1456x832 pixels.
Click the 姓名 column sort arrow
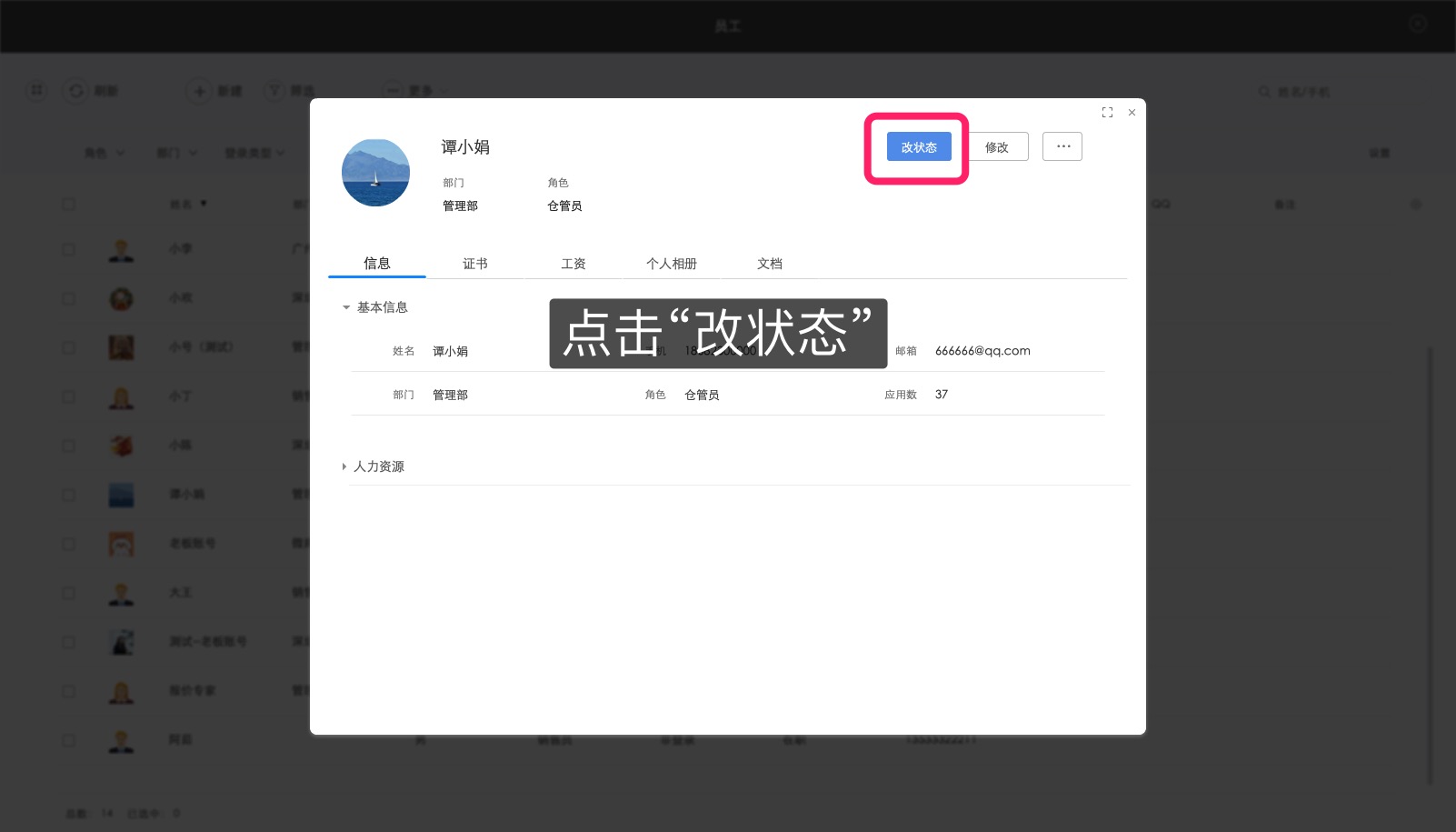click(204, 204)
